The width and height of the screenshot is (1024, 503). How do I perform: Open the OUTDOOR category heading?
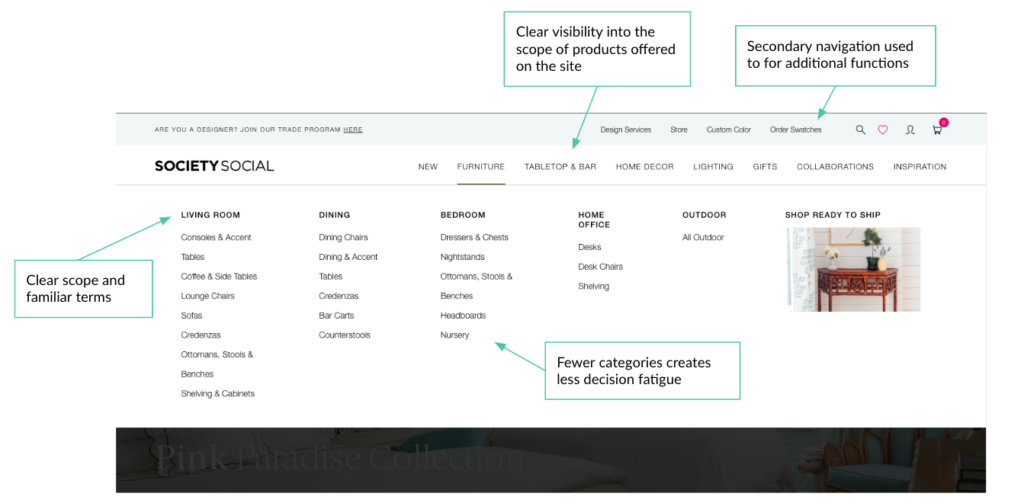pos(704,214)
